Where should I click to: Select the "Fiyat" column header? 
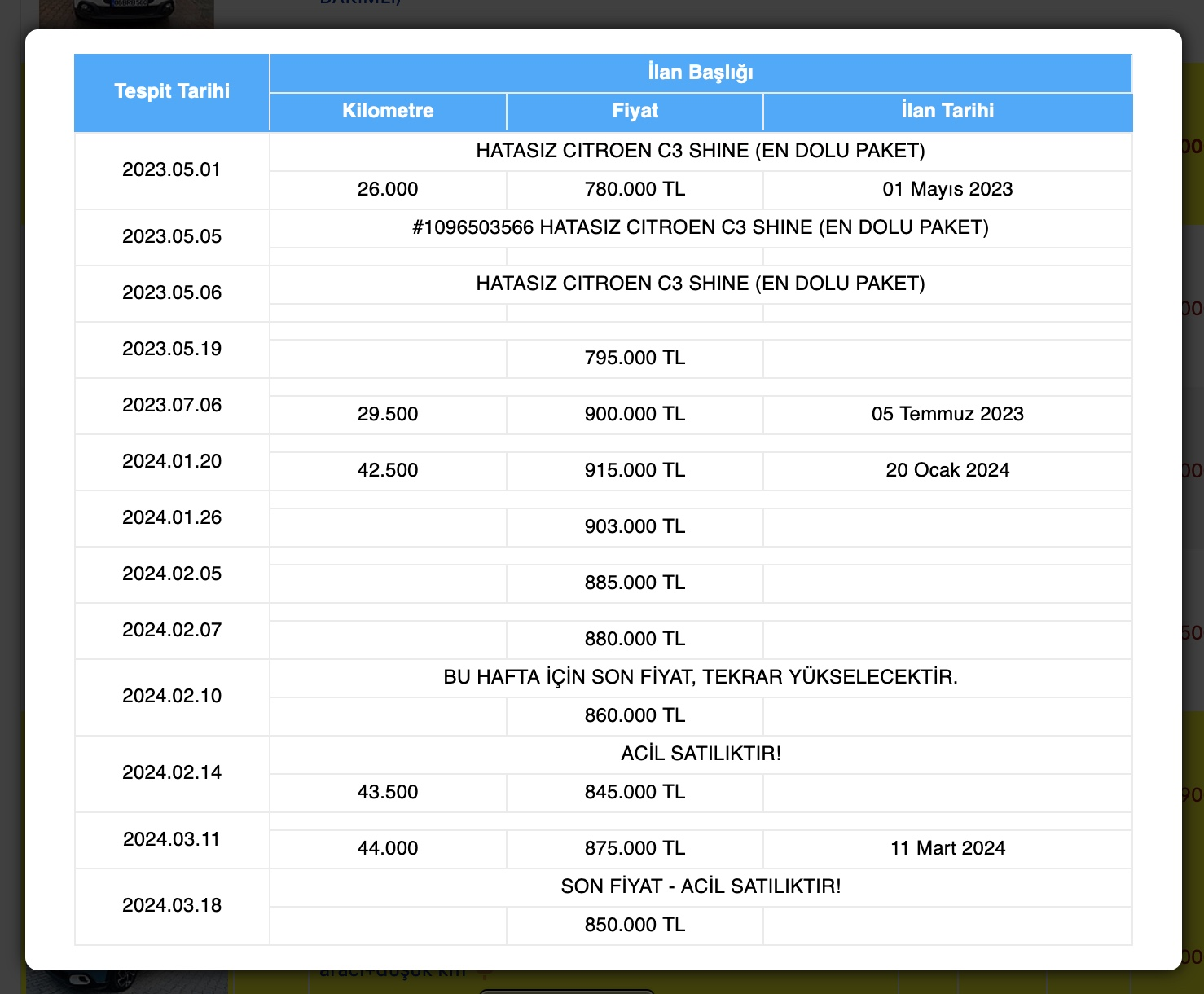pyautogui.click(x=635, y=111)
